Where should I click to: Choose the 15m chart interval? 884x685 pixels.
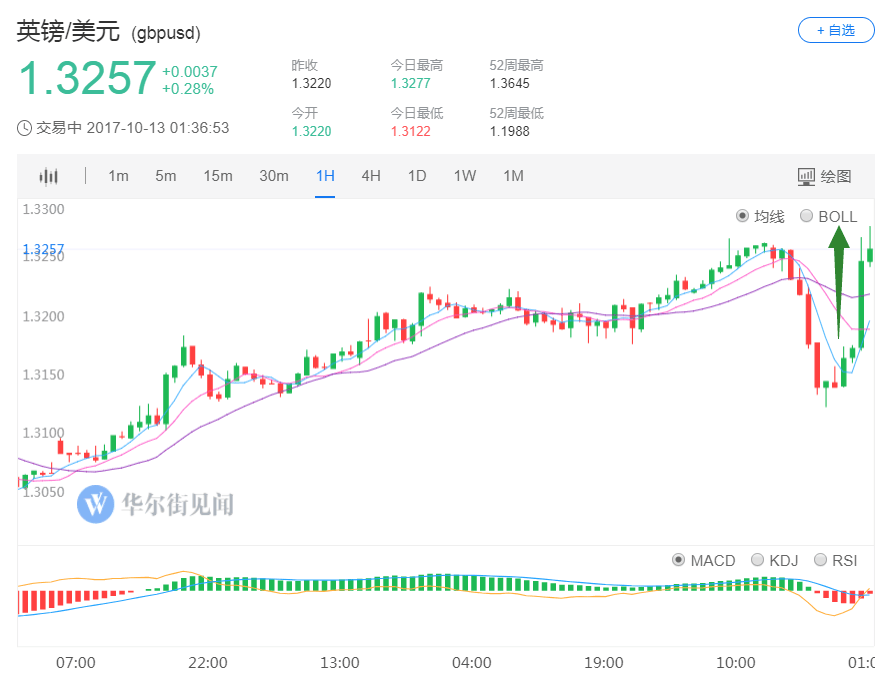coord(217,176)
